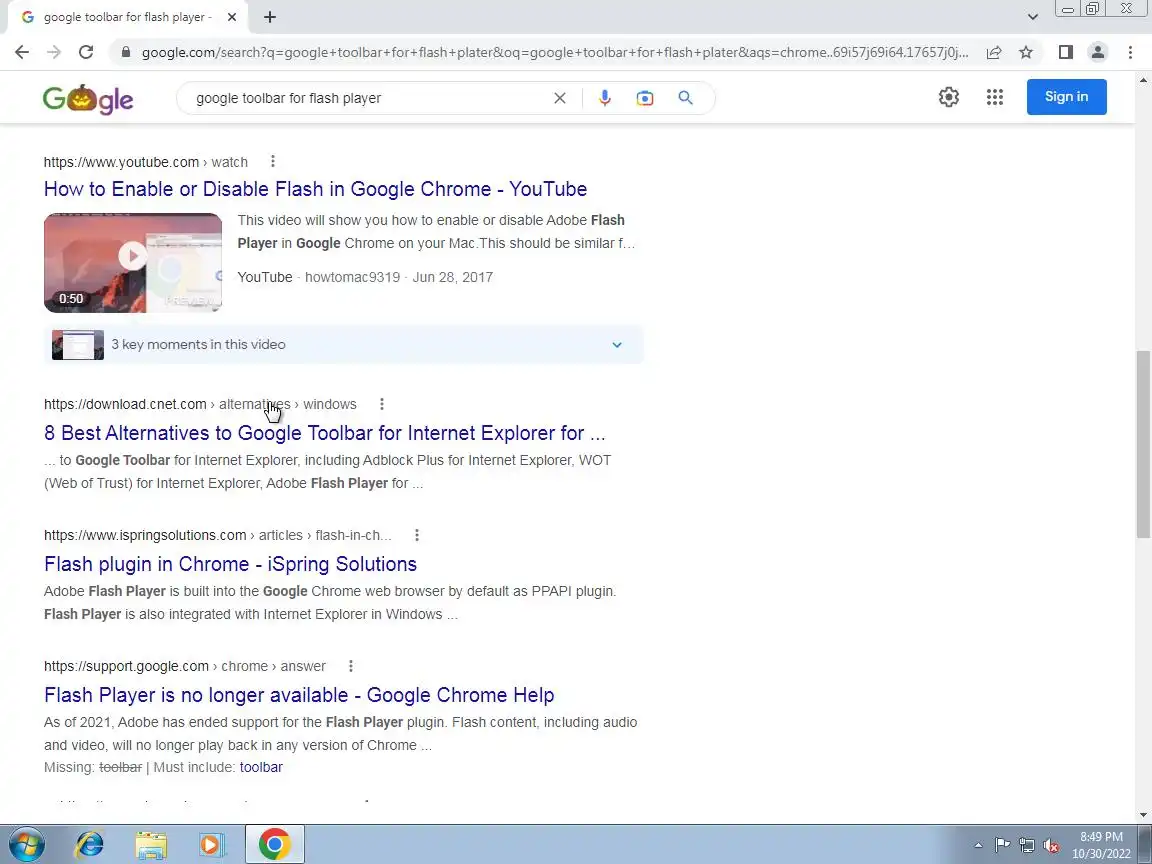
Task: Click the key moments small thumbnail
Action: [x=78, y=345]
